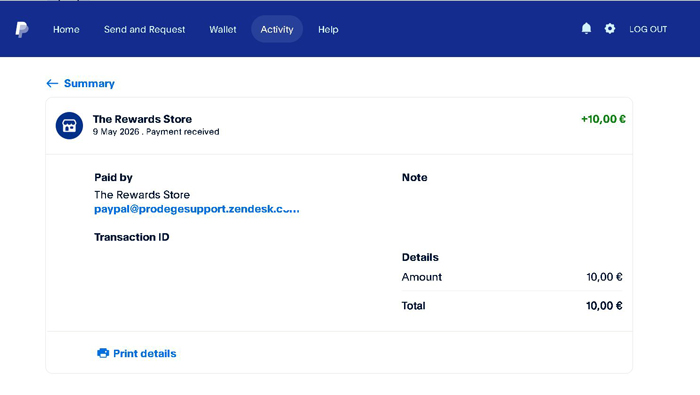Screen dimensions: 700x395
Task: Click The Rewards Store bold header title
Action: [x=142, y=119]
